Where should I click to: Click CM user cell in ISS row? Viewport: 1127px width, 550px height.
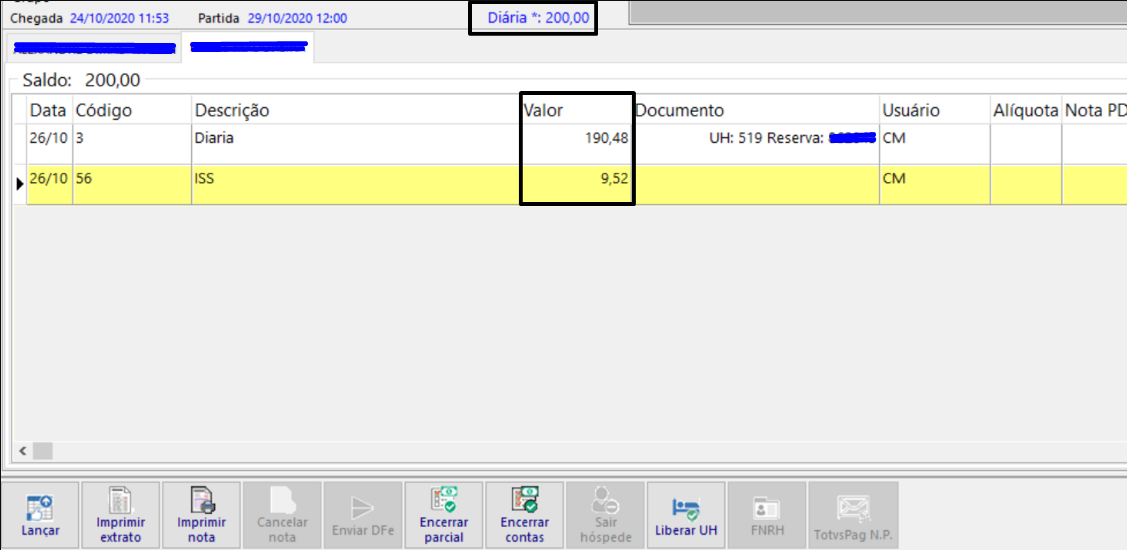934,185
